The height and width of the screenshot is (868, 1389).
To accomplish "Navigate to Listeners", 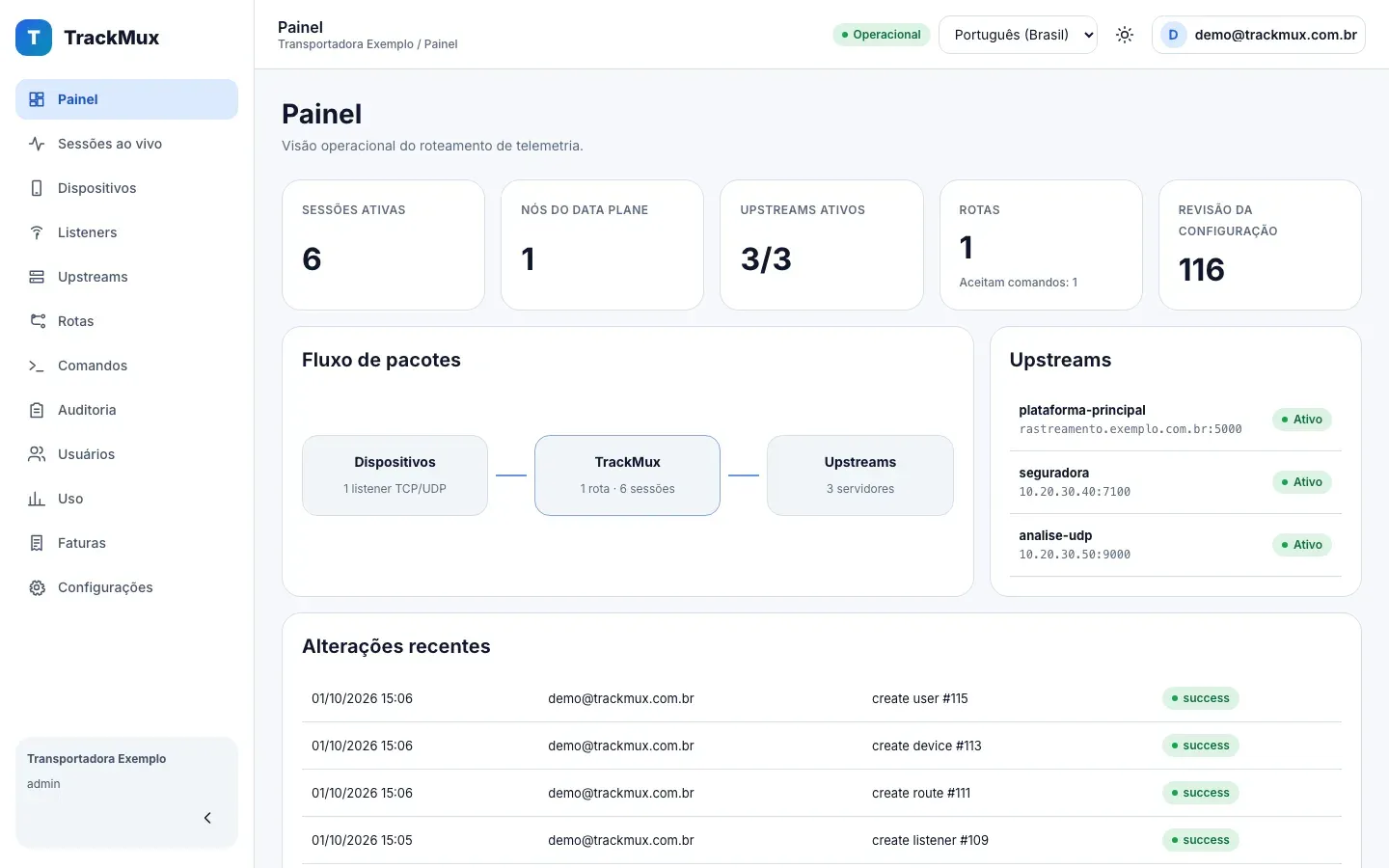I will (126, 232).
